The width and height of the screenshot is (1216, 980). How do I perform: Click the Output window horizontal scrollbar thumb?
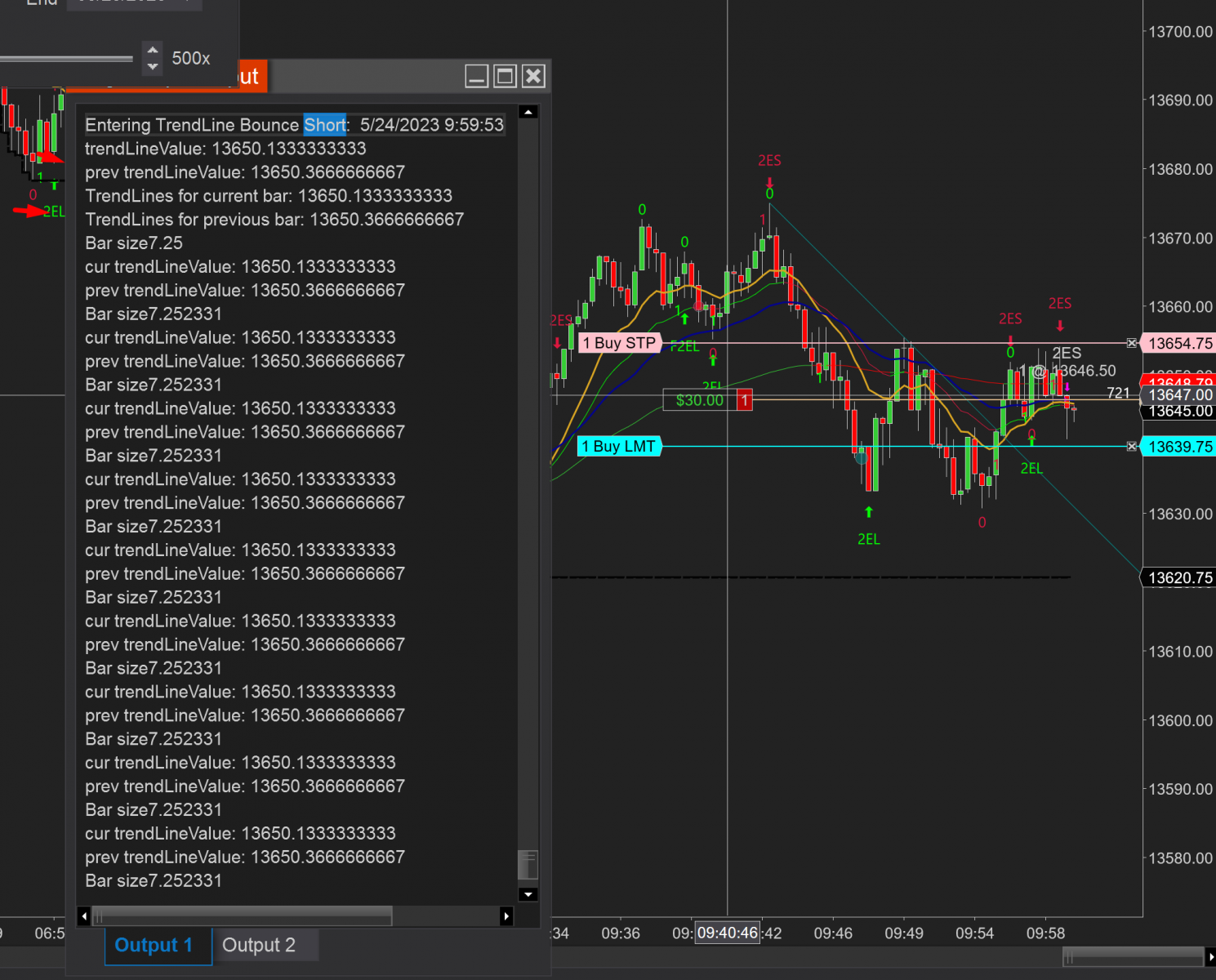tap(243, 916)
